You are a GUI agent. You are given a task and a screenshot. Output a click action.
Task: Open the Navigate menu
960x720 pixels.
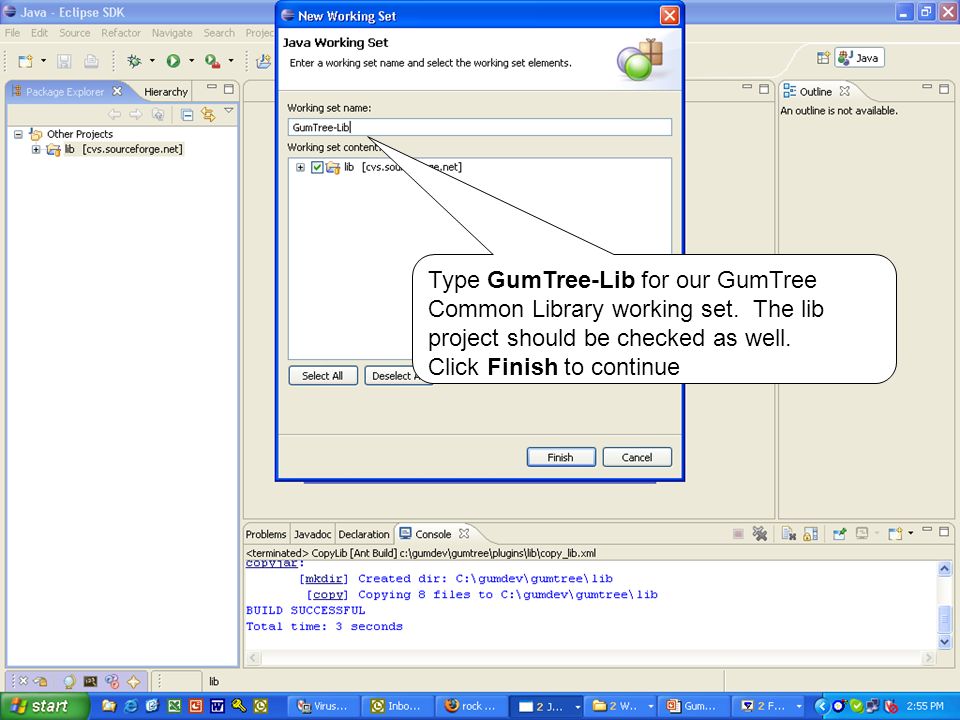coord(172,33)
